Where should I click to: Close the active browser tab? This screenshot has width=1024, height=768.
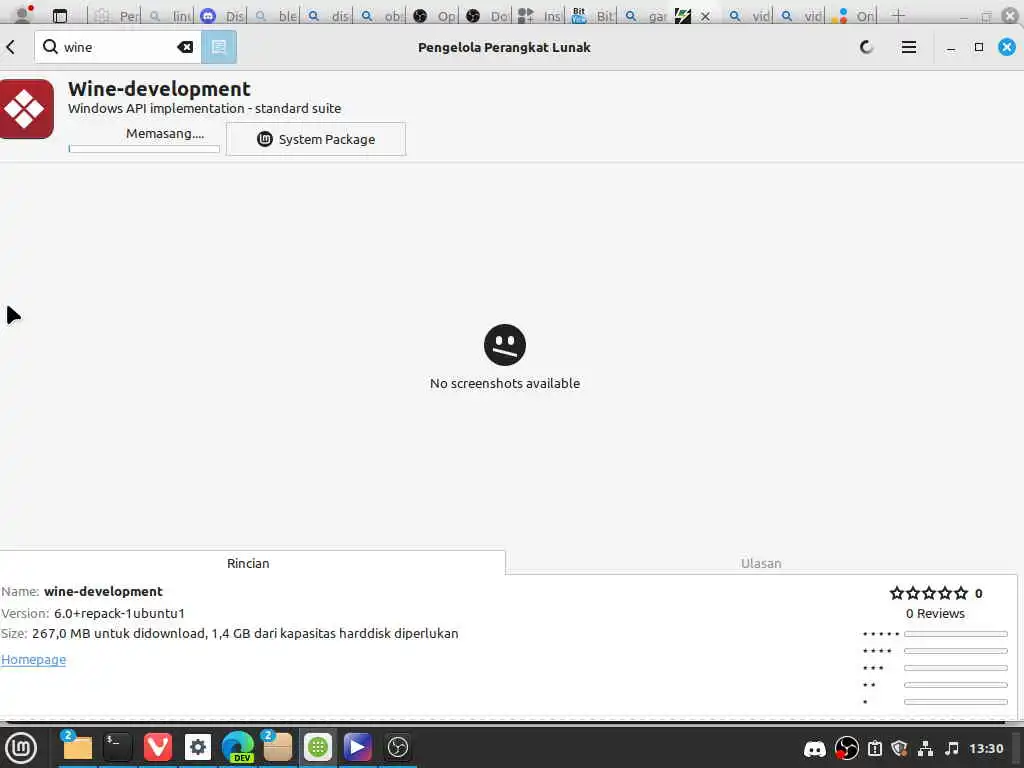705,16
